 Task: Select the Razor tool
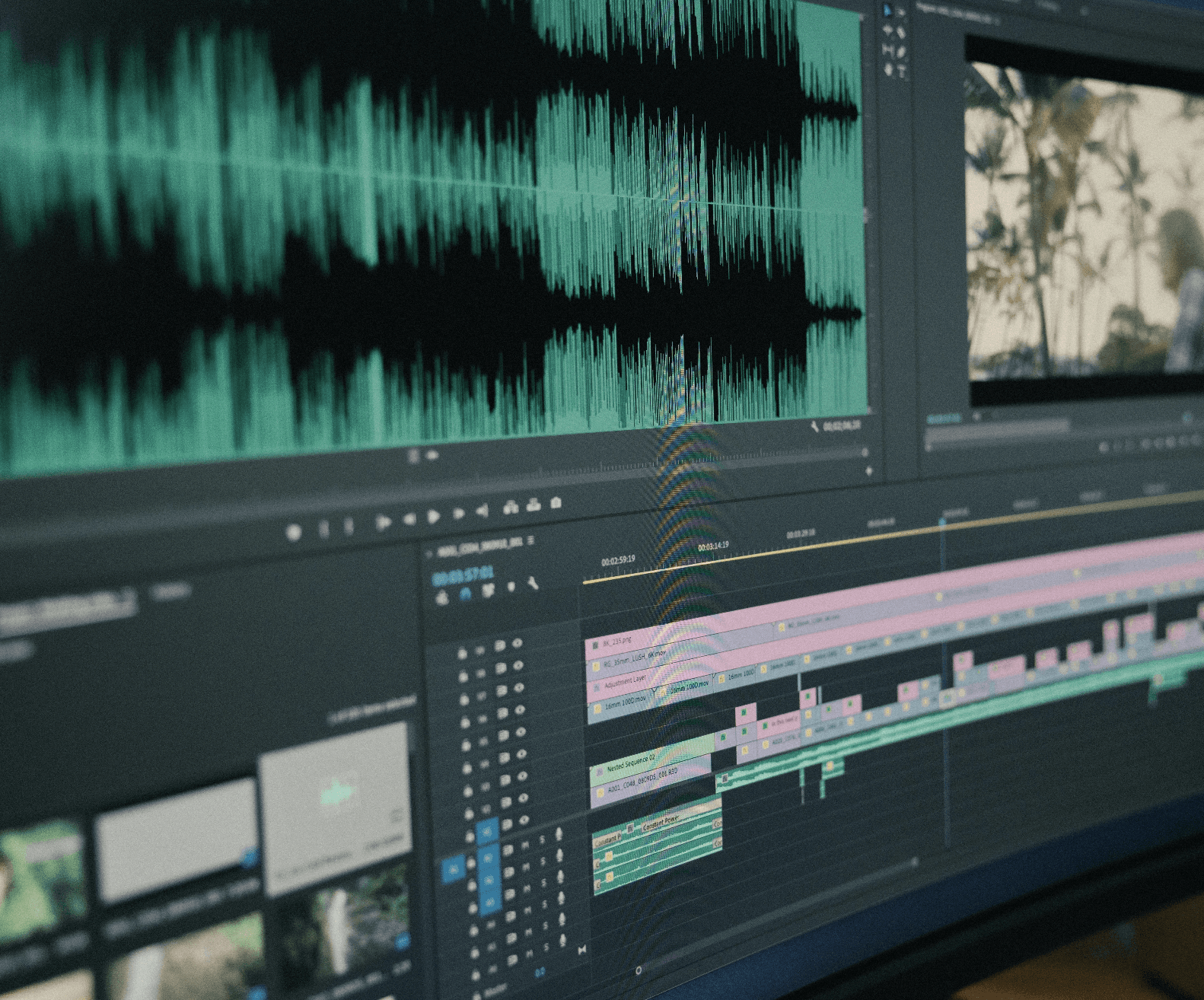[x=901, y=33]
